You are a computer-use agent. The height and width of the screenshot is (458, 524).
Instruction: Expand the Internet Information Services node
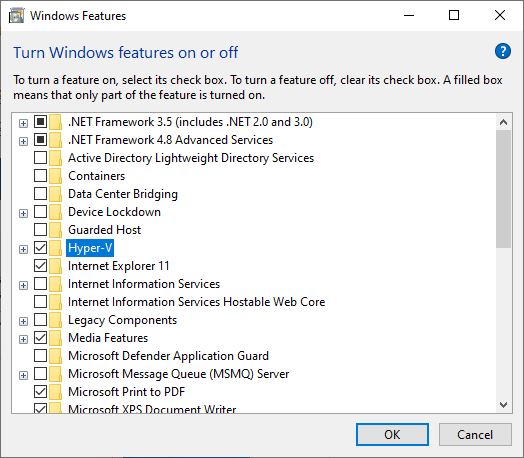23,285
